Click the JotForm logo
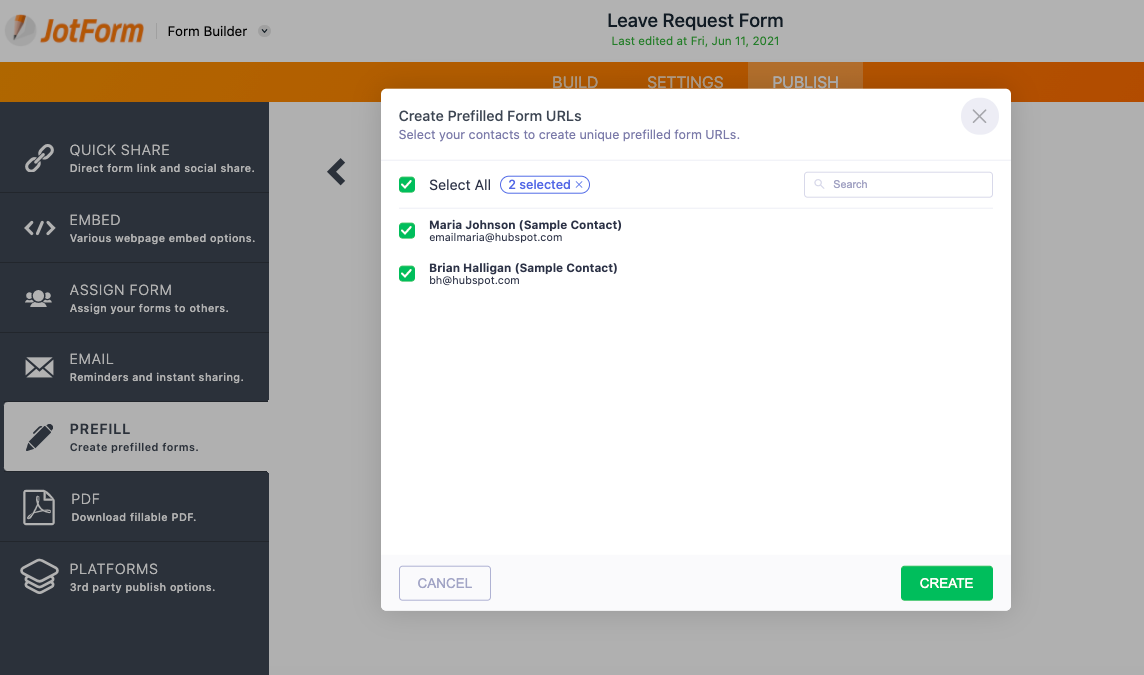The height and width of the screenshot is (675, 1144). coord(75,31)
